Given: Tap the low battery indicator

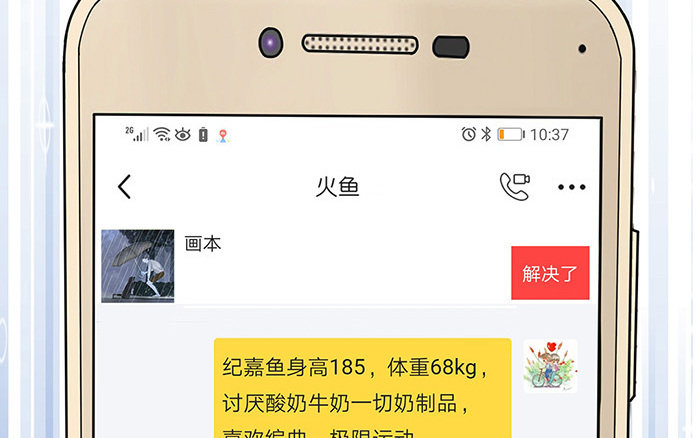Looking at the screenshot, I should 511,134.
